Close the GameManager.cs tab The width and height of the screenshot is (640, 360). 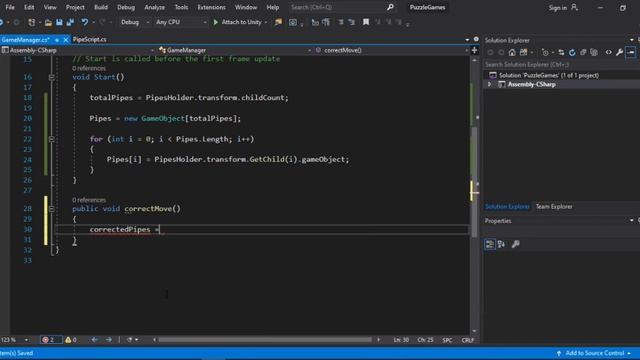tap(66, 40)
